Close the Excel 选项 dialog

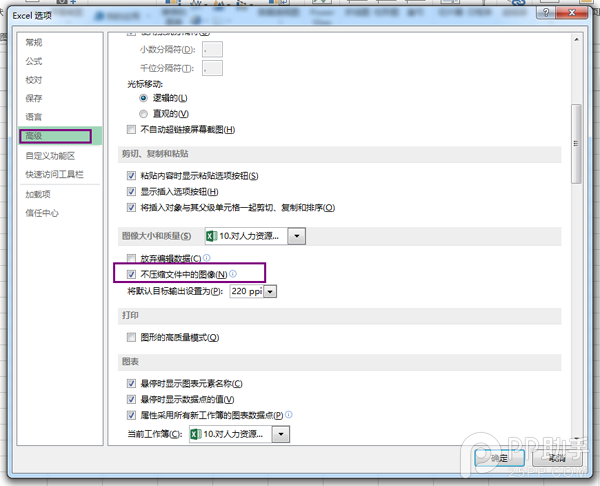tap(572, 13)
